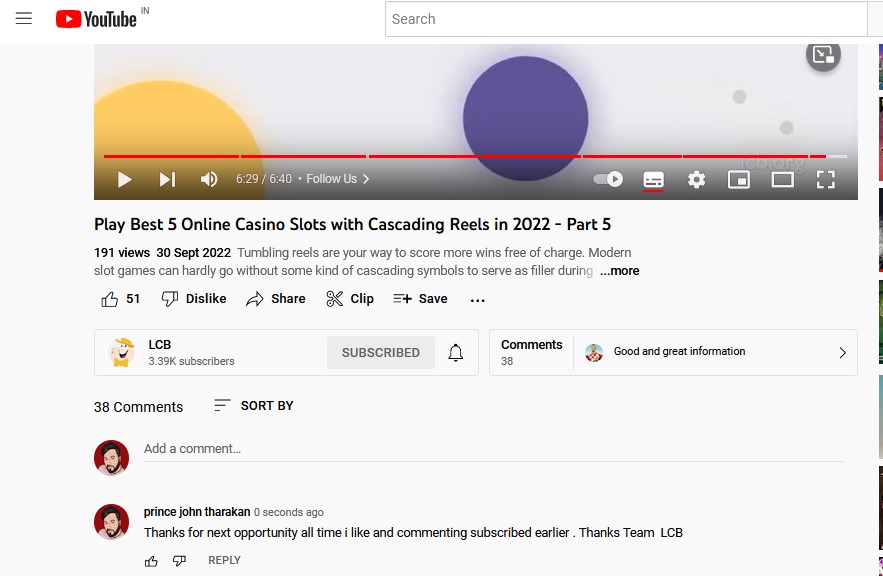The height and width of the screenshot is (576, 883).
Task: Click the video title text
Action: click(352, 224)
